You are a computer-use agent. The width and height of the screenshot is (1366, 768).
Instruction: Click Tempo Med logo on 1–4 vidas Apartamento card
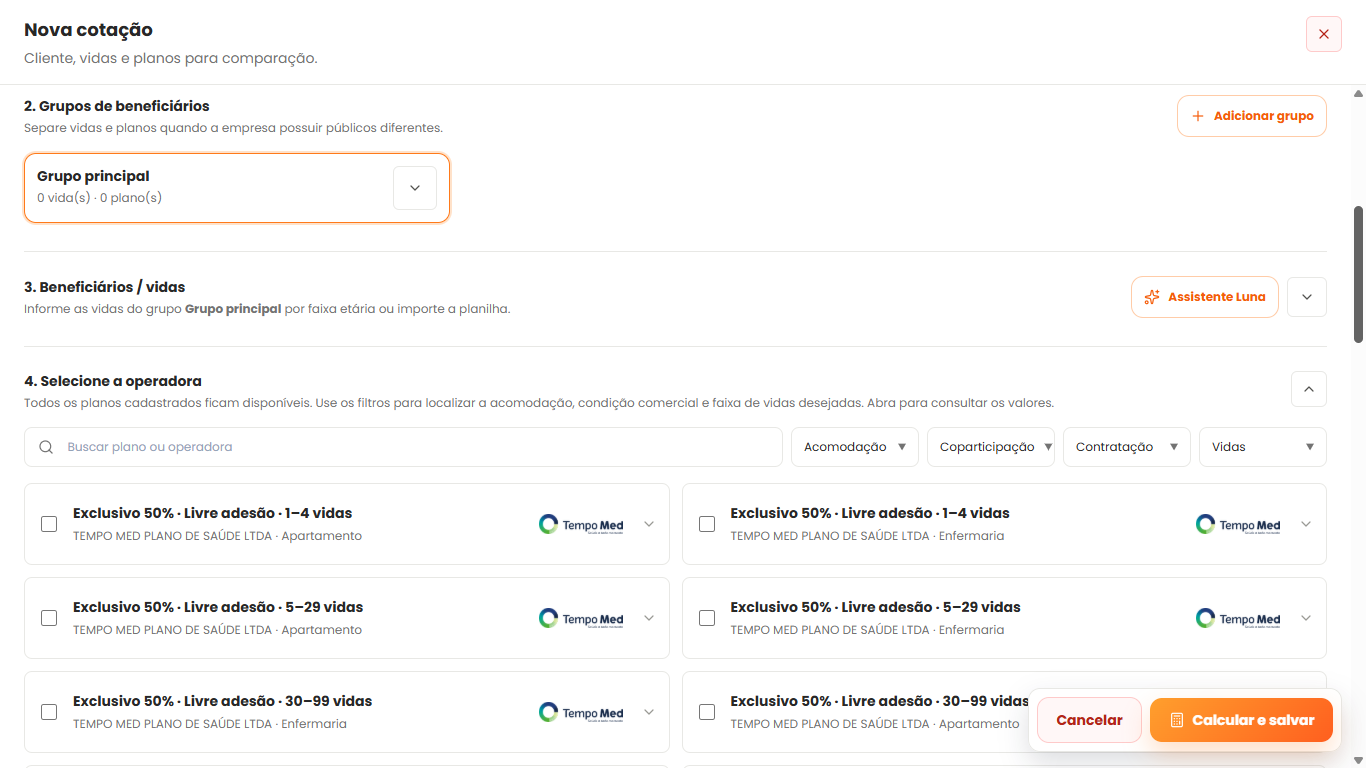[581, 524]
